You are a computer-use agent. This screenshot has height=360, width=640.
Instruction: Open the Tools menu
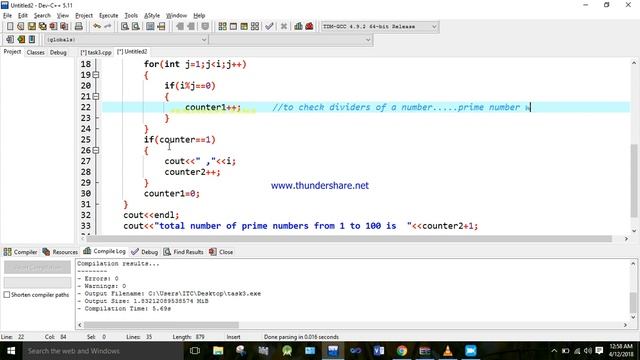point(131,16)
